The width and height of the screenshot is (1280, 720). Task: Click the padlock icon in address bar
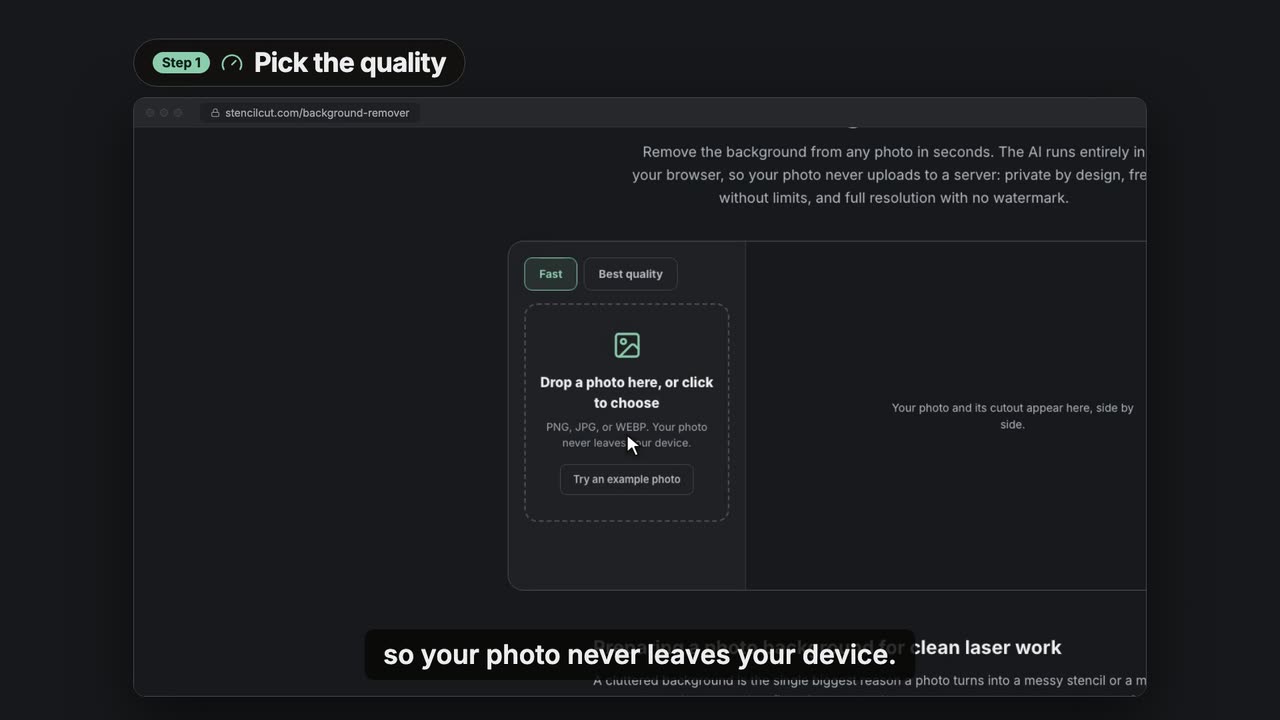click(x=215, y=113)
